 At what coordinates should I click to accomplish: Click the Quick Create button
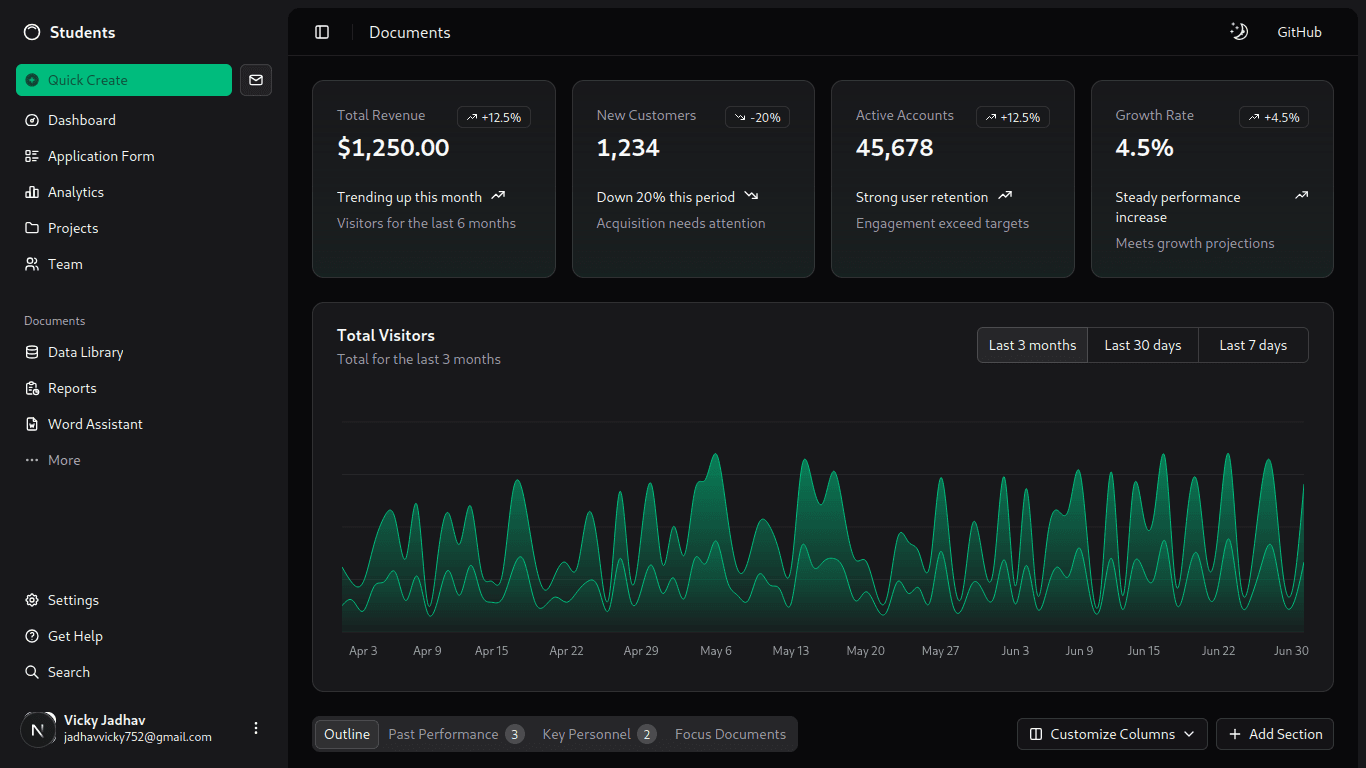click(x=124, y=80)
